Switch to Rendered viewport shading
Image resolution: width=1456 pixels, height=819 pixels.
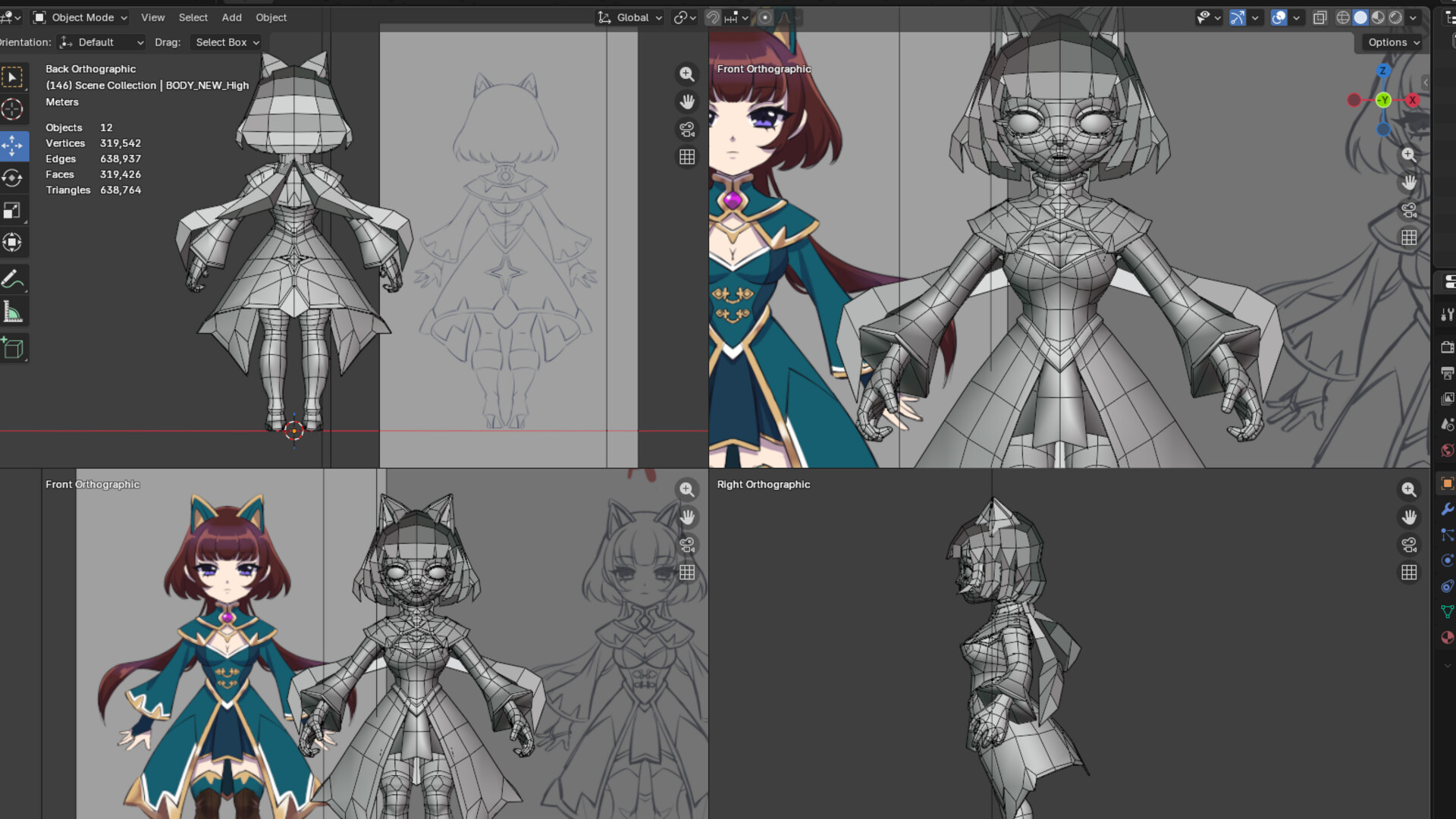point(1395,17)
